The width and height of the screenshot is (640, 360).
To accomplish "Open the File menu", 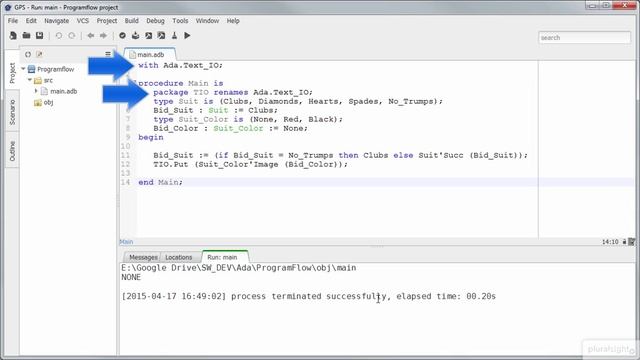I will [13, 21].
